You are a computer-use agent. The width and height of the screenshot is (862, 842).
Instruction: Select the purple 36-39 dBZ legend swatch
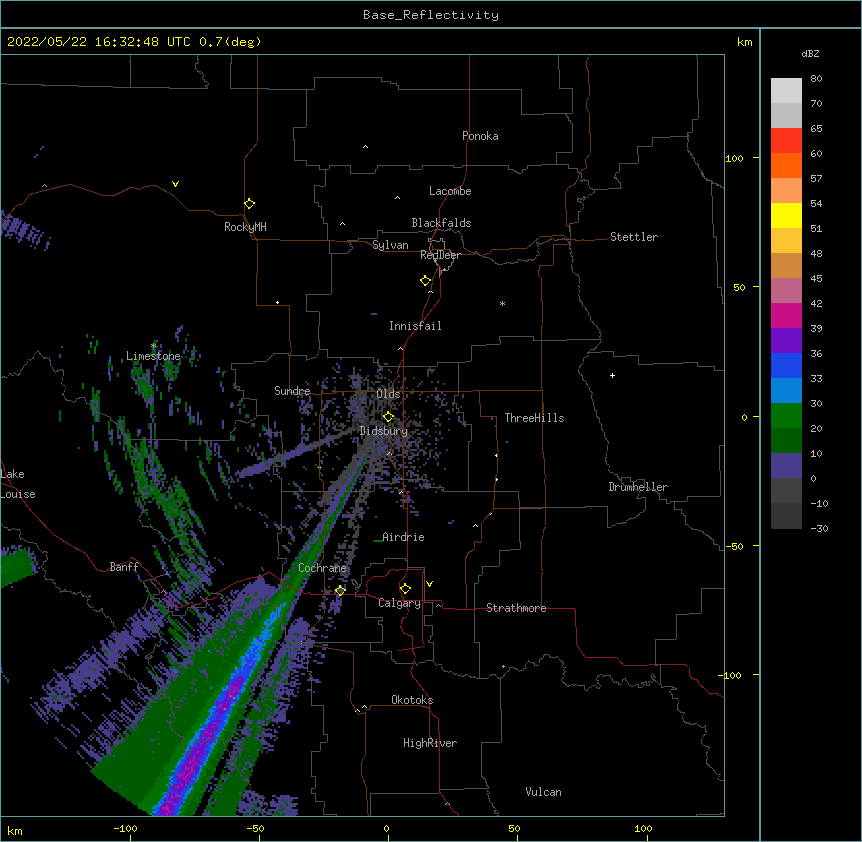point(786,341)
